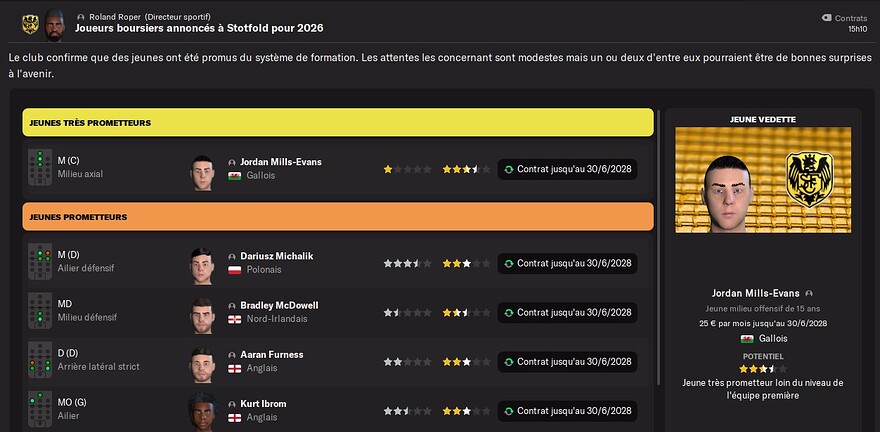This screenshot has width=880, height=432.
Task: Open Jordan Mills-Evans contract until 30/6/2028 button
Action: coord(567,169)
